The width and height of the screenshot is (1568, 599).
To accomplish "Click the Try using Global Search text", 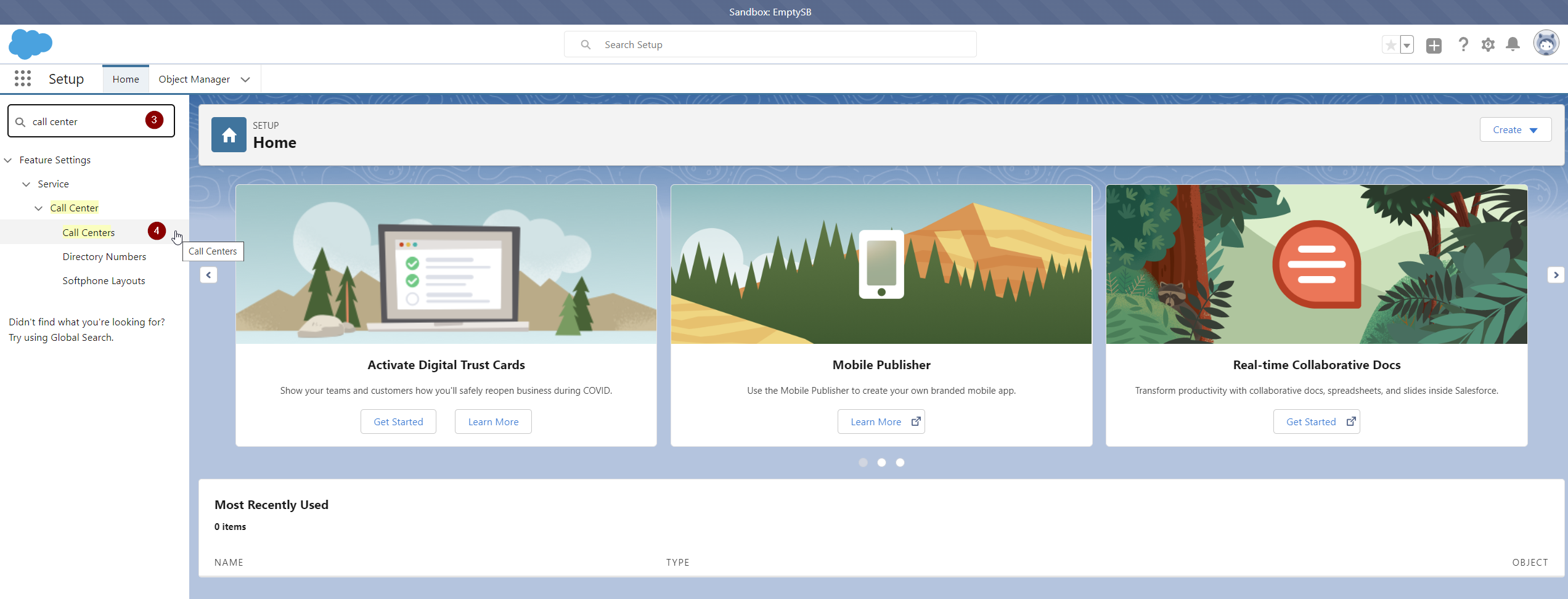I will point(61,337).
